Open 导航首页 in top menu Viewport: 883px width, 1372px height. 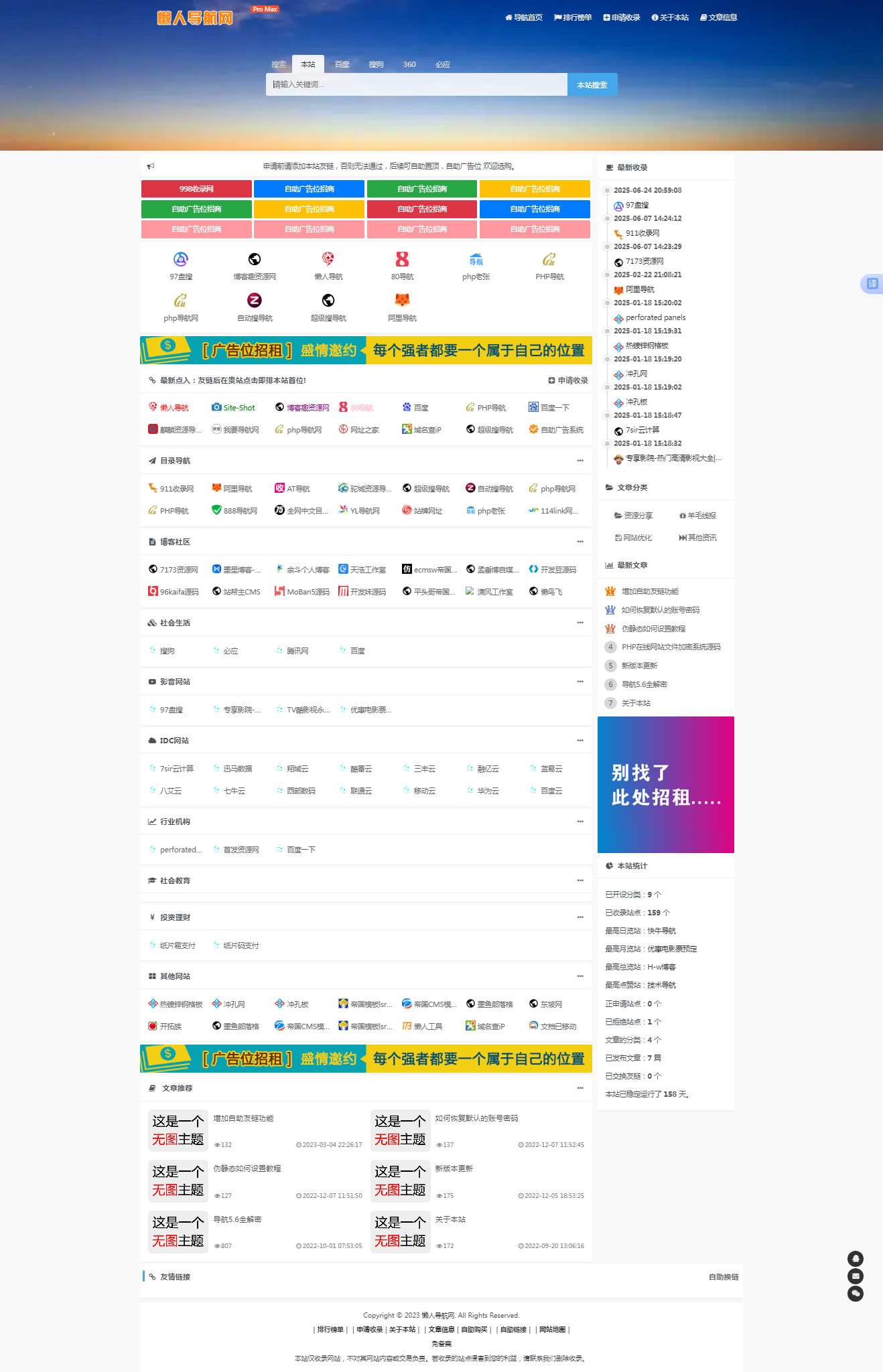coord(524,17)
